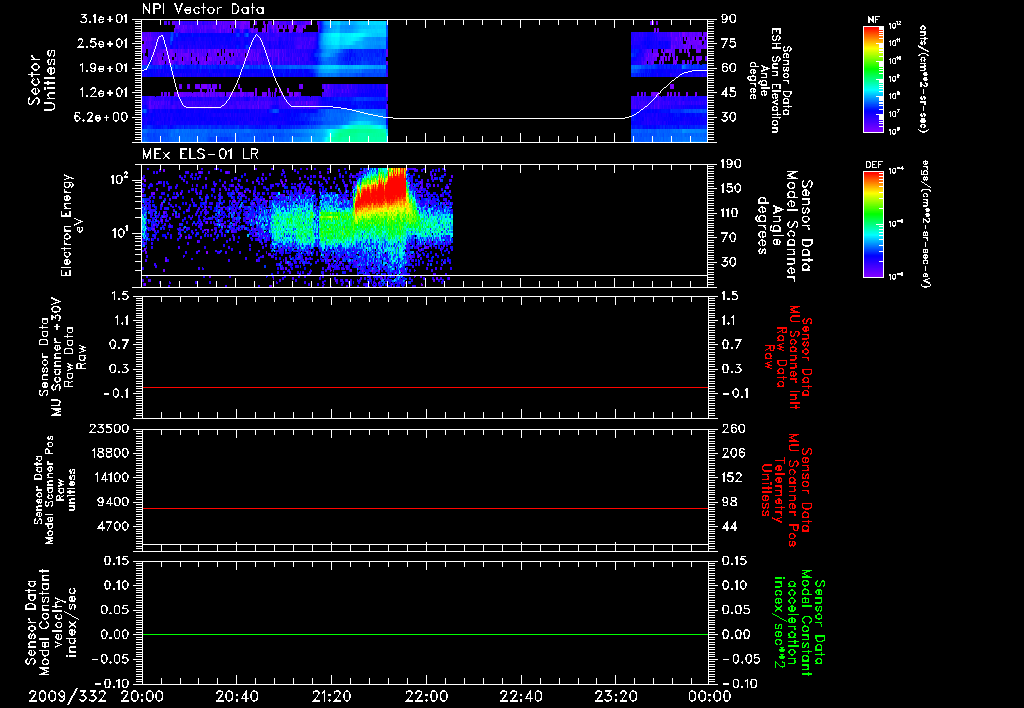Click the 20:40 time axis label
The height and width of the screenshot is (708, 1024).
click(236, 696)
